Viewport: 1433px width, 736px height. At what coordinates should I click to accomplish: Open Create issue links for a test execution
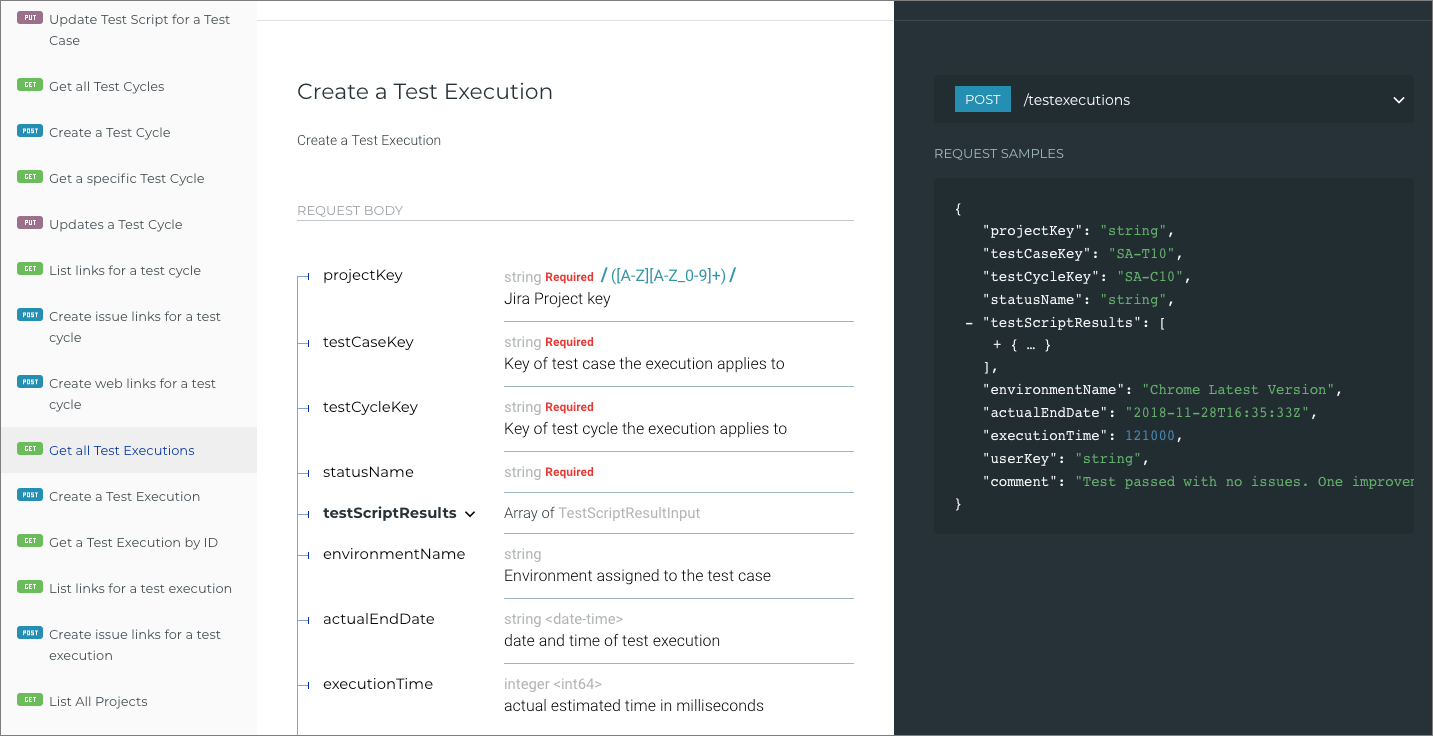pos(134,645)
